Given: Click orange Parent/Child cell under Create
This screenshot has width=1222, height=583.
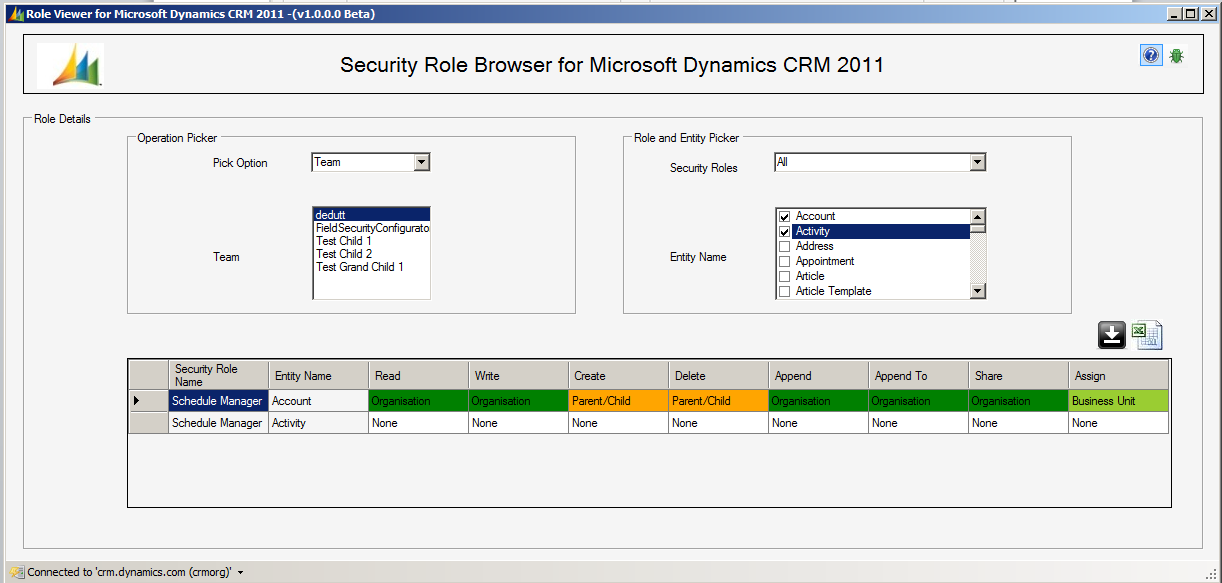Looking at the screenshot, I should click(x=618, y=401).
